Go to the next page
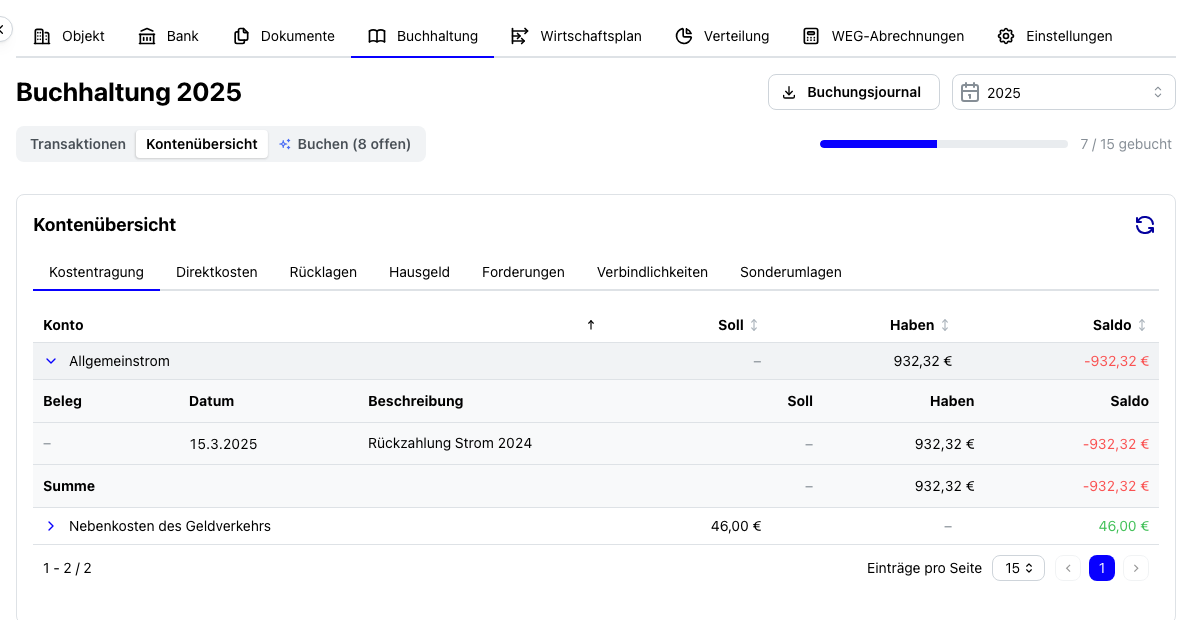This screenshot has height=620, width=1192. [1136, 568]
